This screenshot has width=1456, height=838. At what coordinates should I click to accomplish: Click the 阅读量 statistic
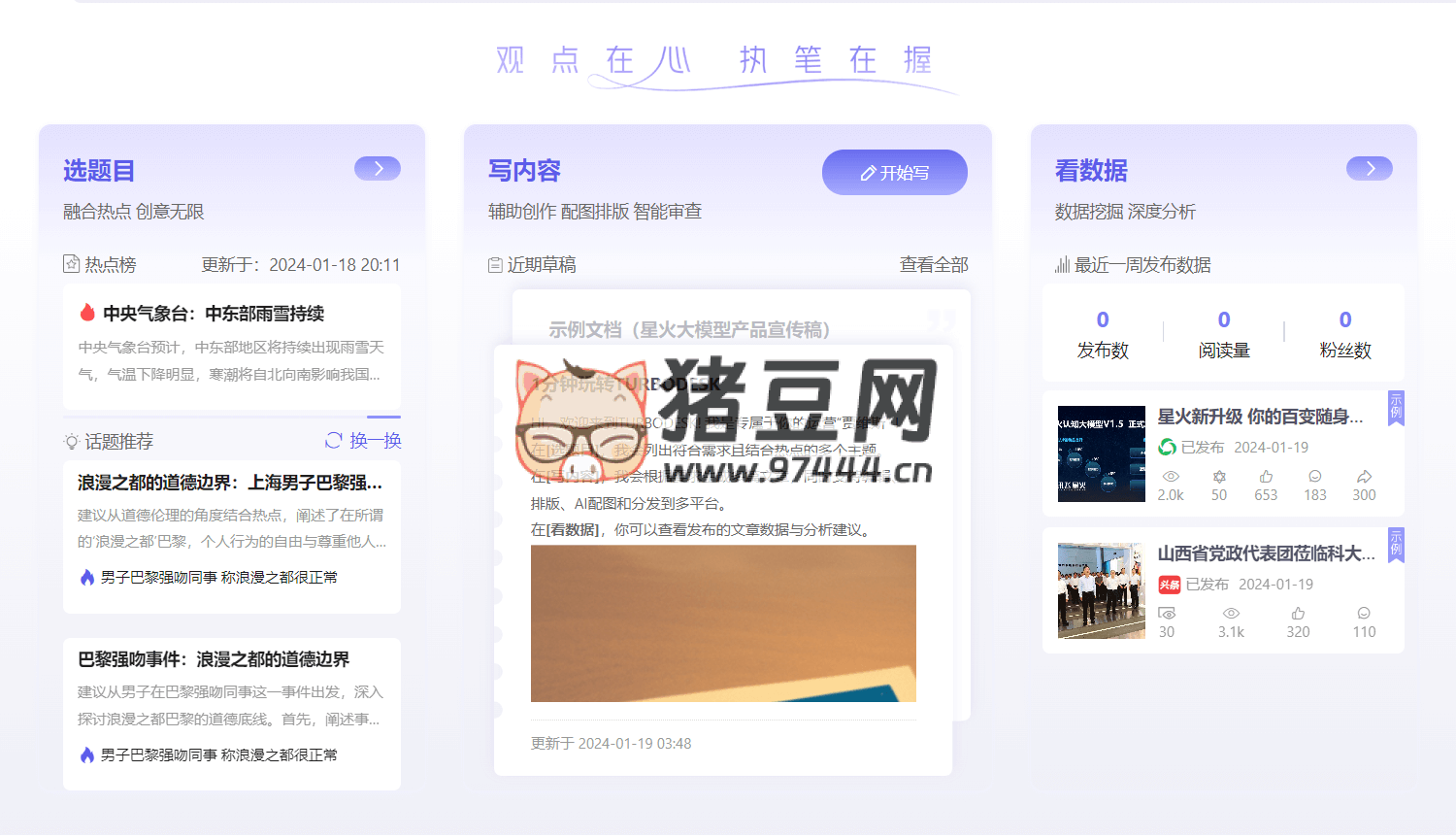[1223, 334]
